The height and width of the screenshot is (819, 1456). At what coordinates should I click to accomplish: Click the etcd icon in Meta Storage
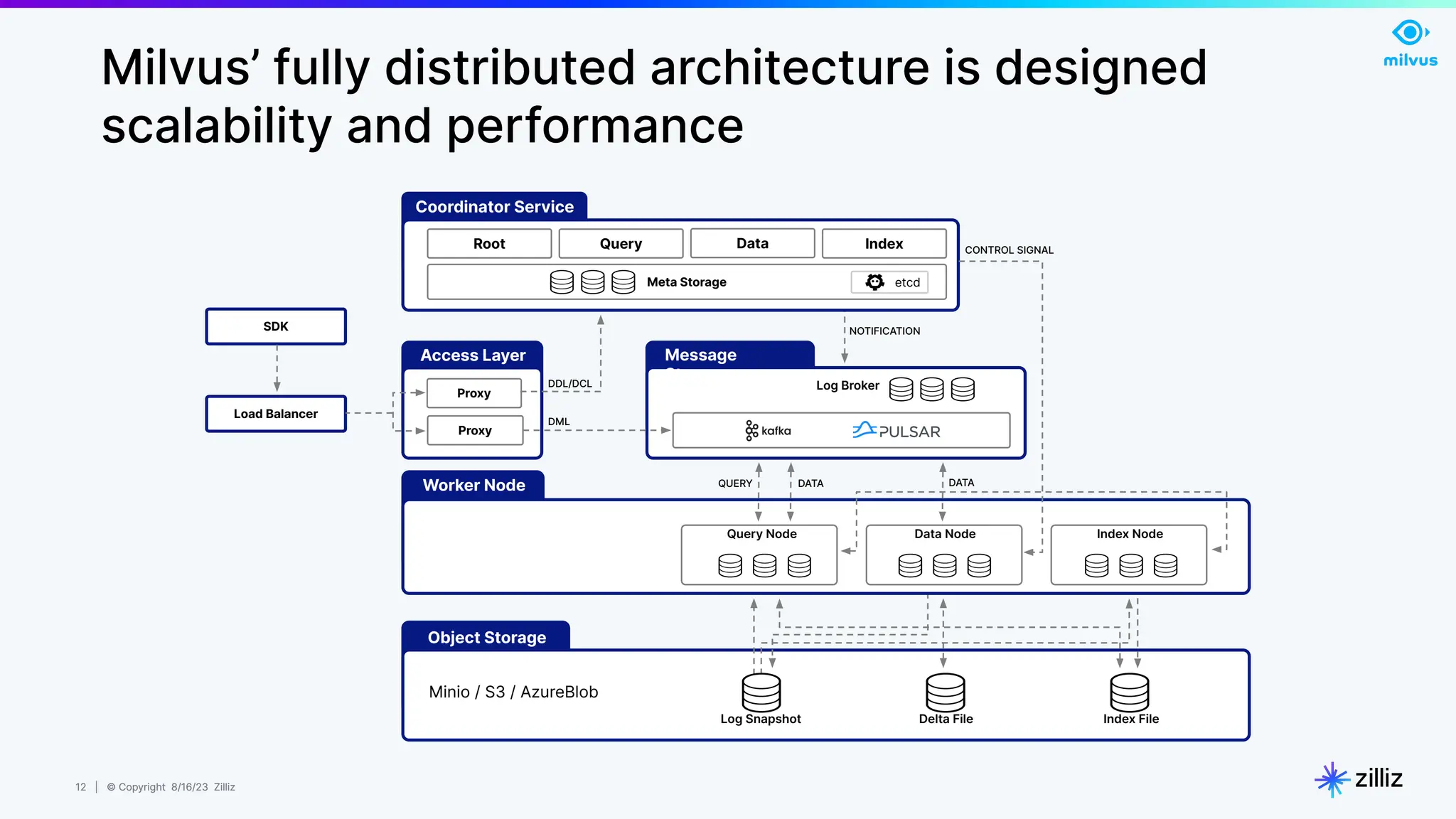pyautogui.click(x=875, y=282)
